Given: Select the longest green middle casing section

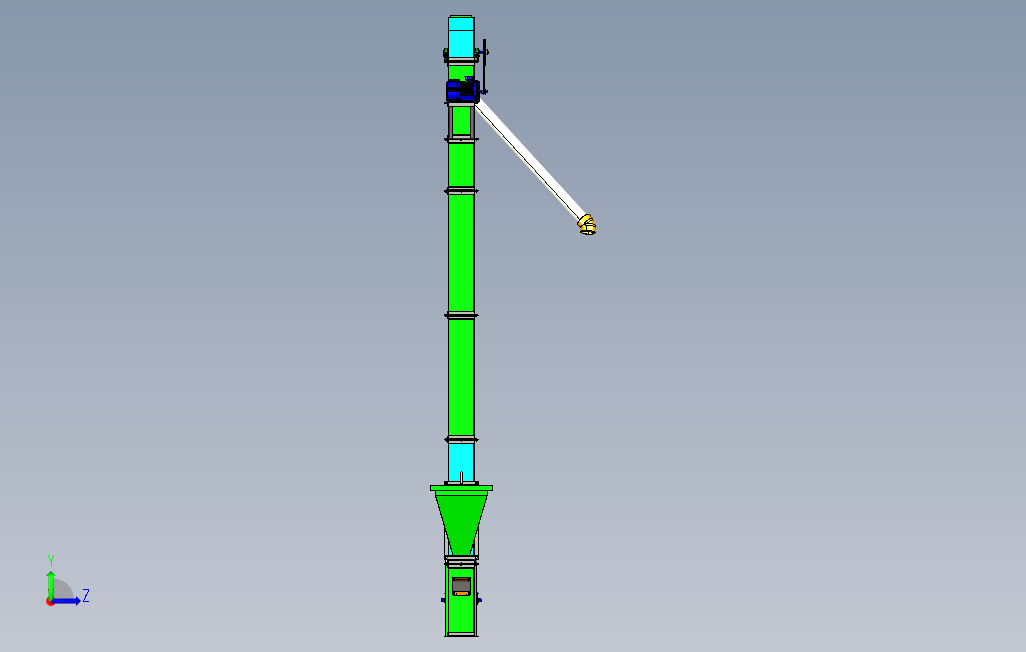Looking at the screenshot, I should click(461, 252).
